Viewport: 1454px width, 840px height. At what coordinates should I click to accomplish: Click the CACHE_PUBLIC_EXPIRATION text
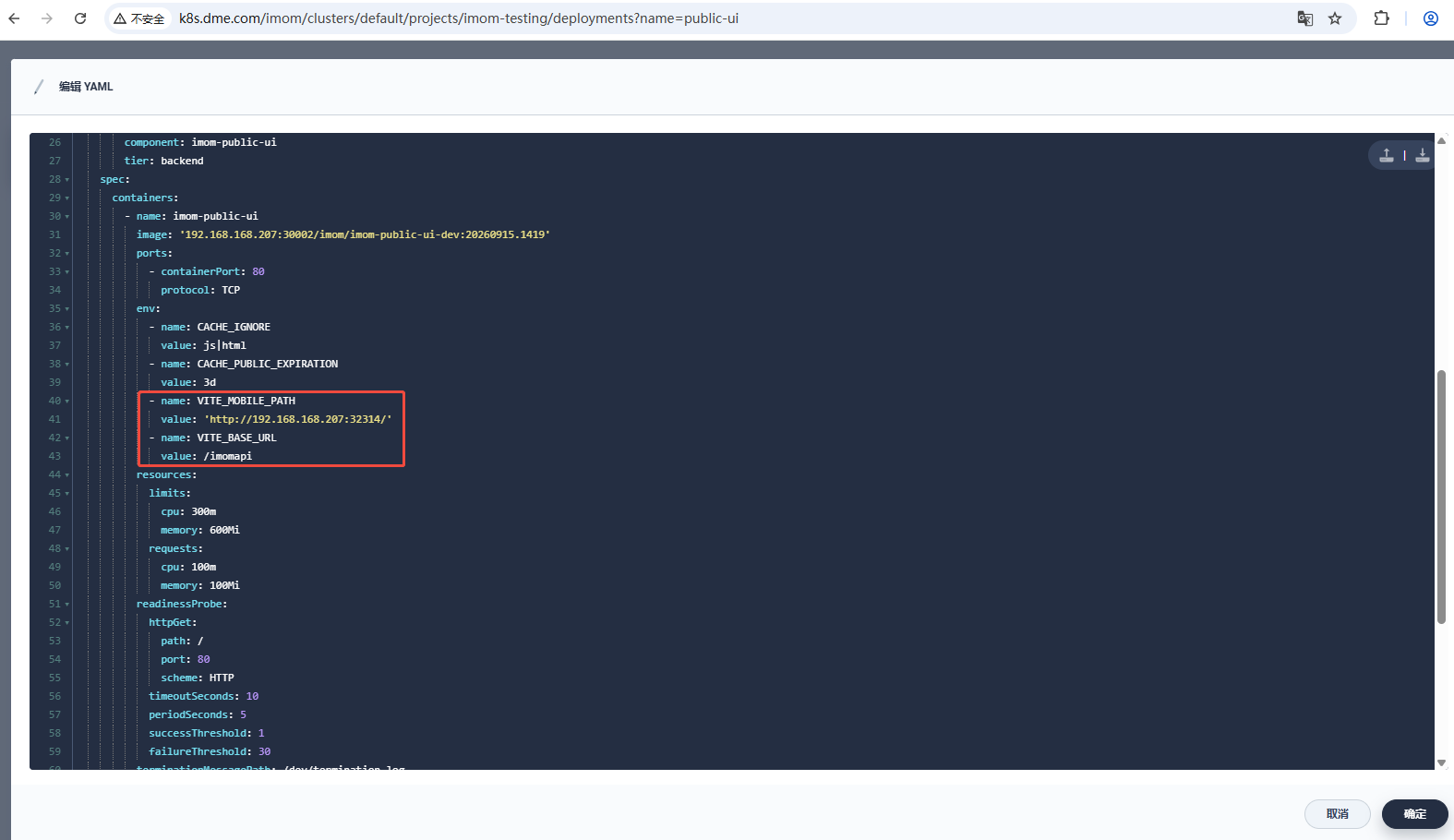pos(268,364)
